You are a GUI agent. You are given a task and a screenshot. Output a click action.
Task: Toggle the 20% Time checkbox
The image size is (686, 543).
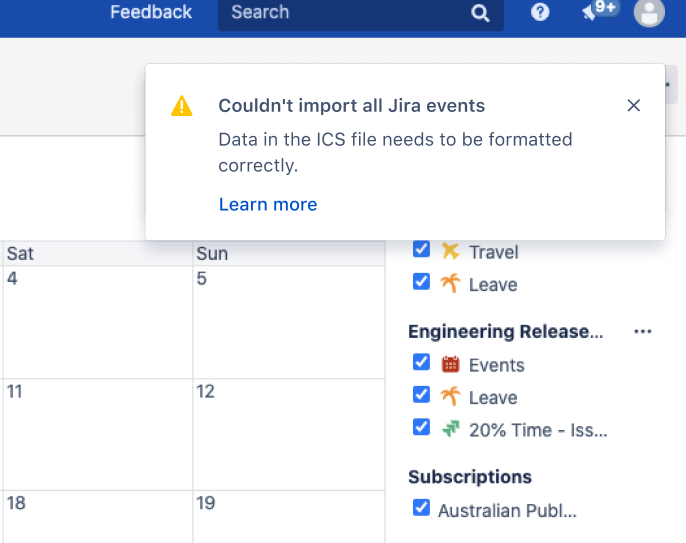(421, 427)
